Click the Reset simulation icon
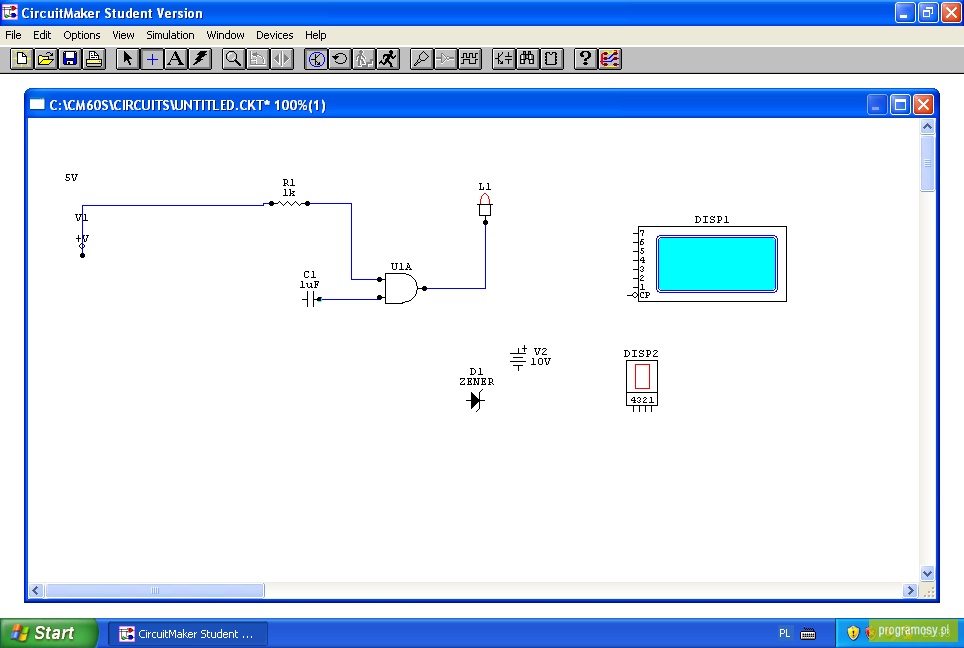 click(340, 59)
